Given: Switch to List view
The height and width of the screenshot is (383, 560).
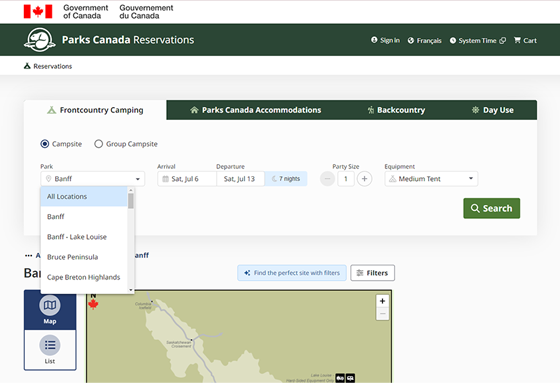Looking at the screenshot, I should point(50,349).
